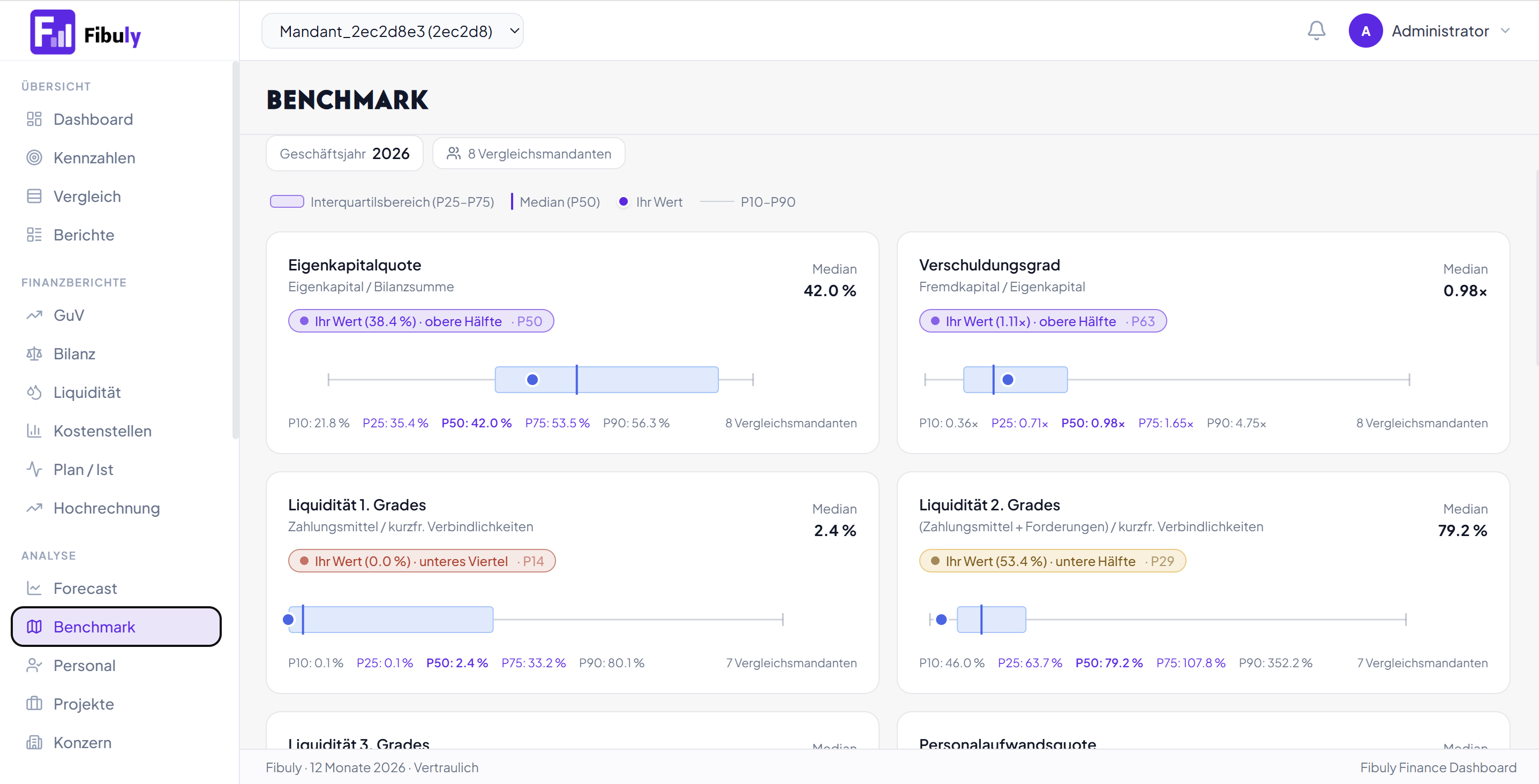The image size is (1539, 784).
Task: Click the Liquidität droplet icon
Action: (34, 393)
